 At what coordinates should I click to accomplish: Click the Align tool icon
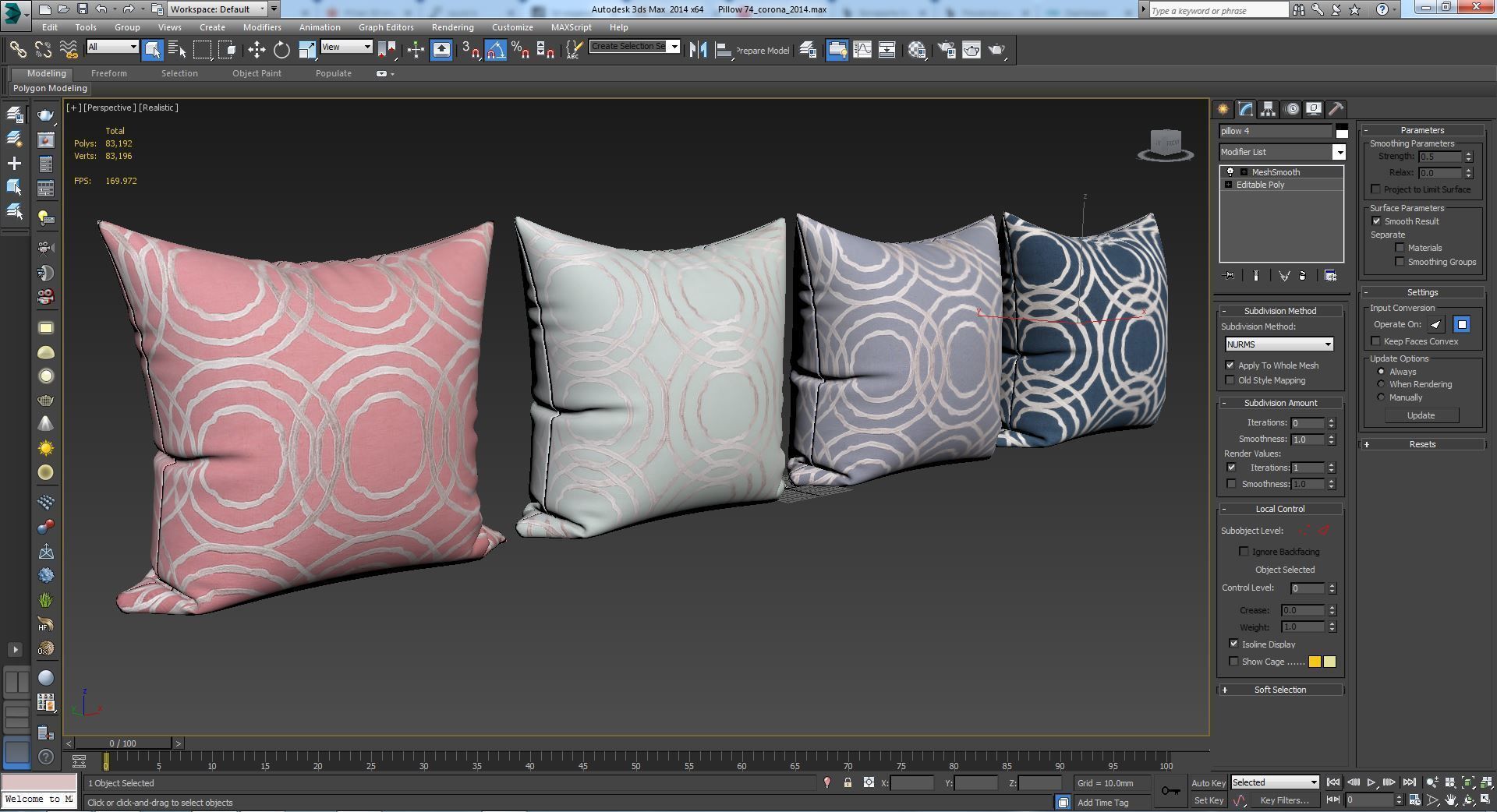coord(724,50)
